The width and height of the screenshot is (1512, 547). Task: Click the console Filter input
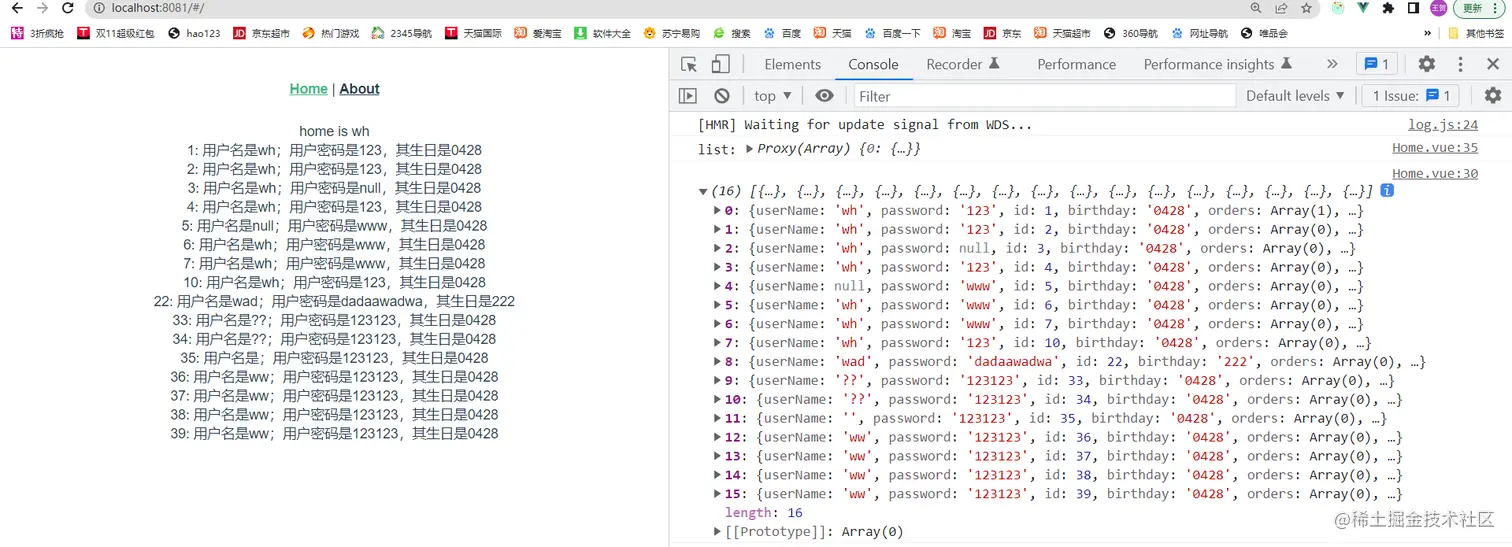point(1045,96)
